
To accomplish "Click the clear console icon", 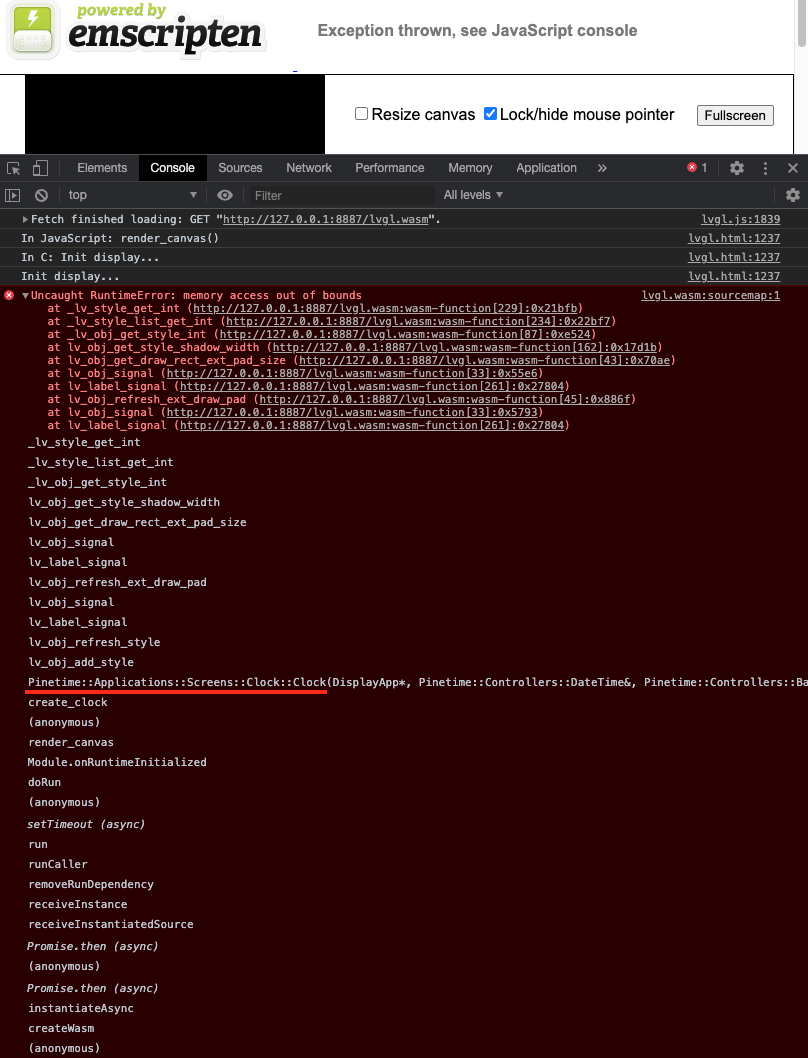I will pyautogui.click(x=41, y=195).
